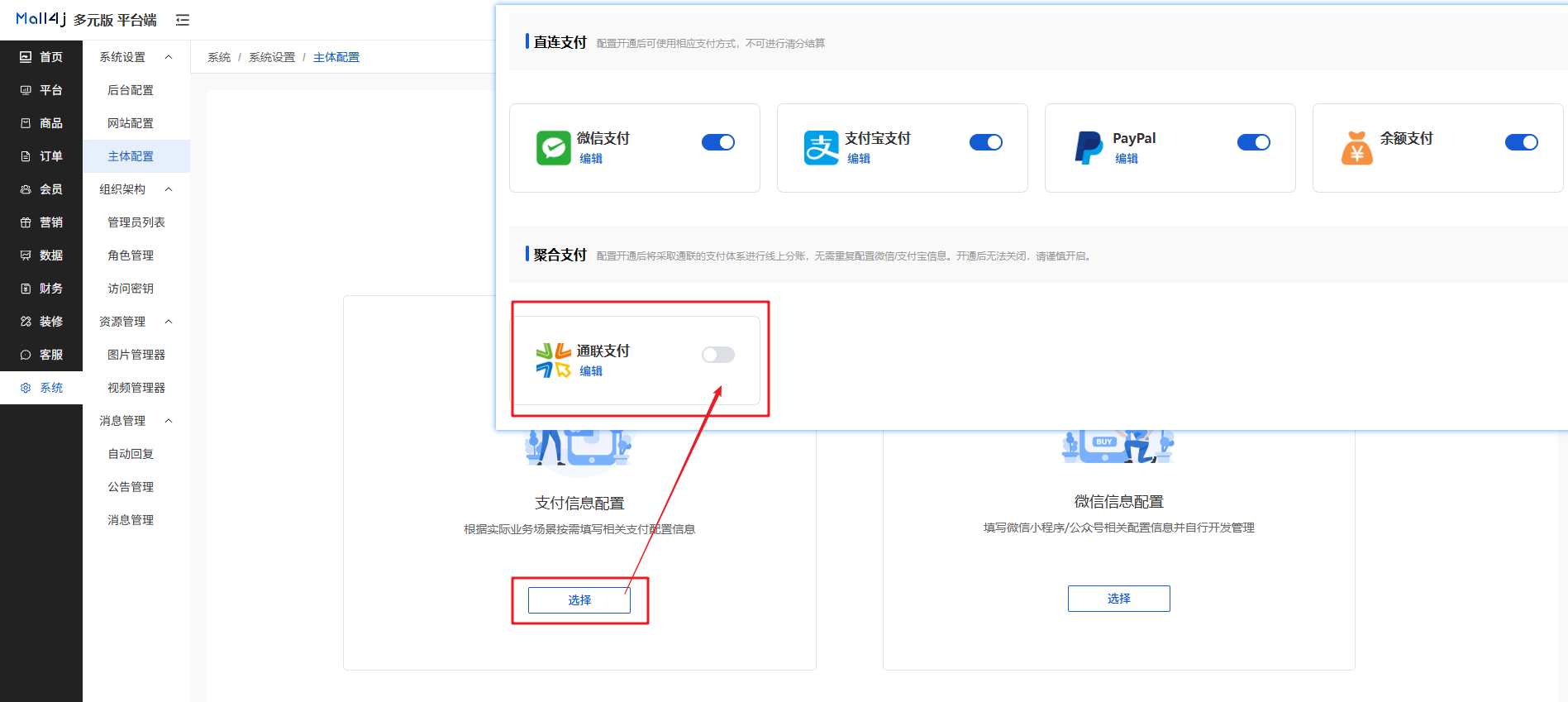Click the 平台 platform sidebar icon
The width and height of the screenshot is (1568, 702).
pyautogui.click(x=26, y=90)
